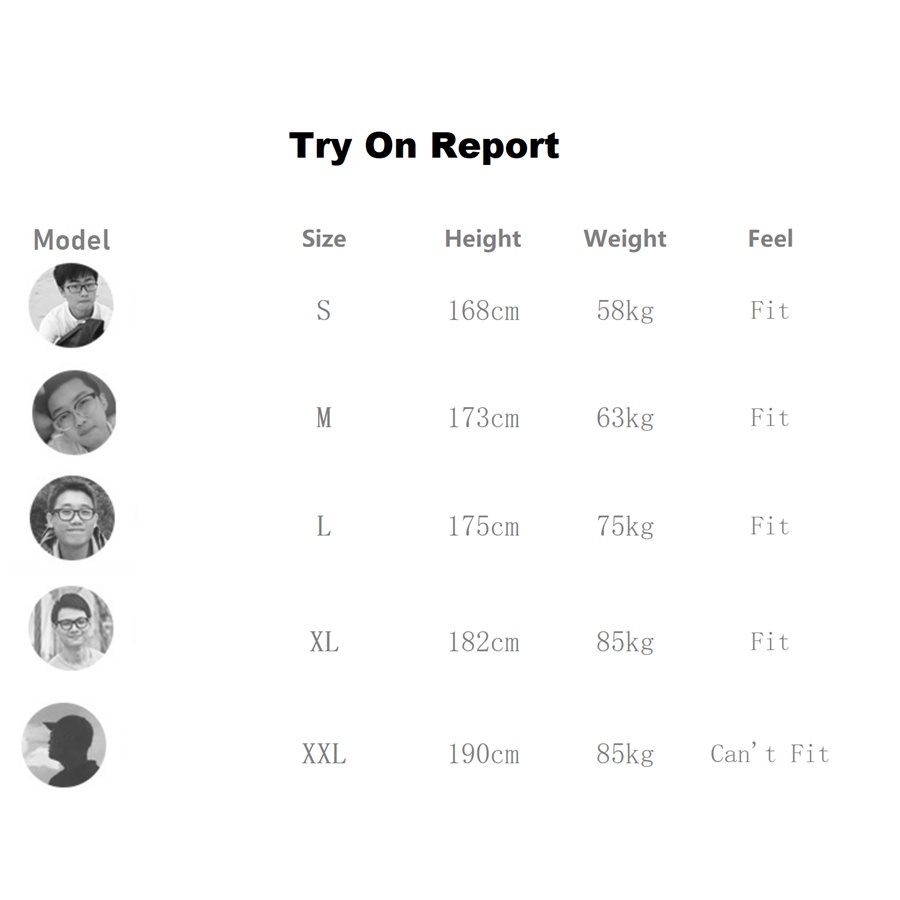This screenshot has width=900, height=900.
Task: Click the L size model avatar photo
Action: pos(72,518)
